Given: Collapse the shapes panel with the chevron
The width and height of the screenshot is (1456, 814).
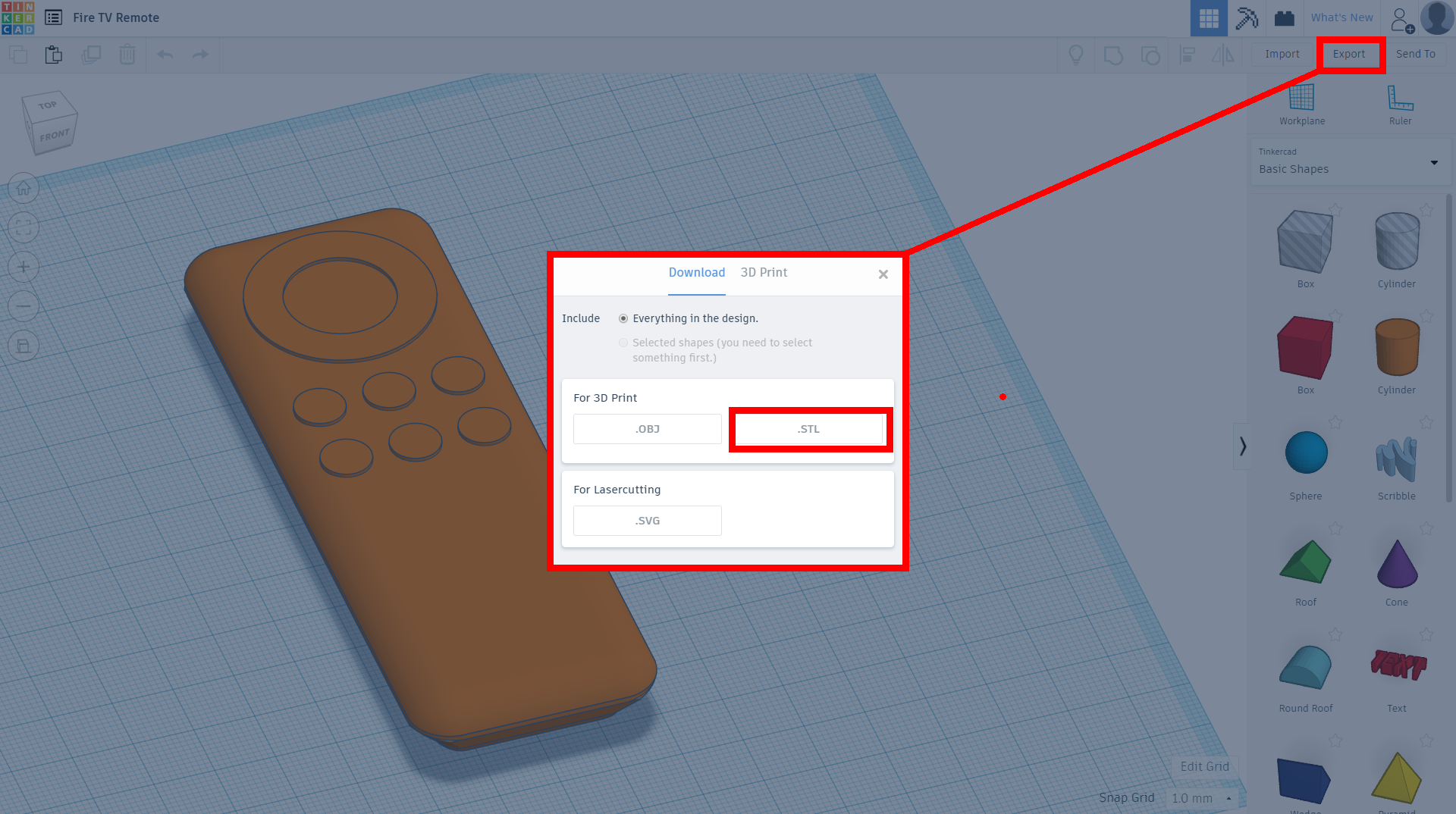Looking at the screenshot, I should (x=1242, y=446).
